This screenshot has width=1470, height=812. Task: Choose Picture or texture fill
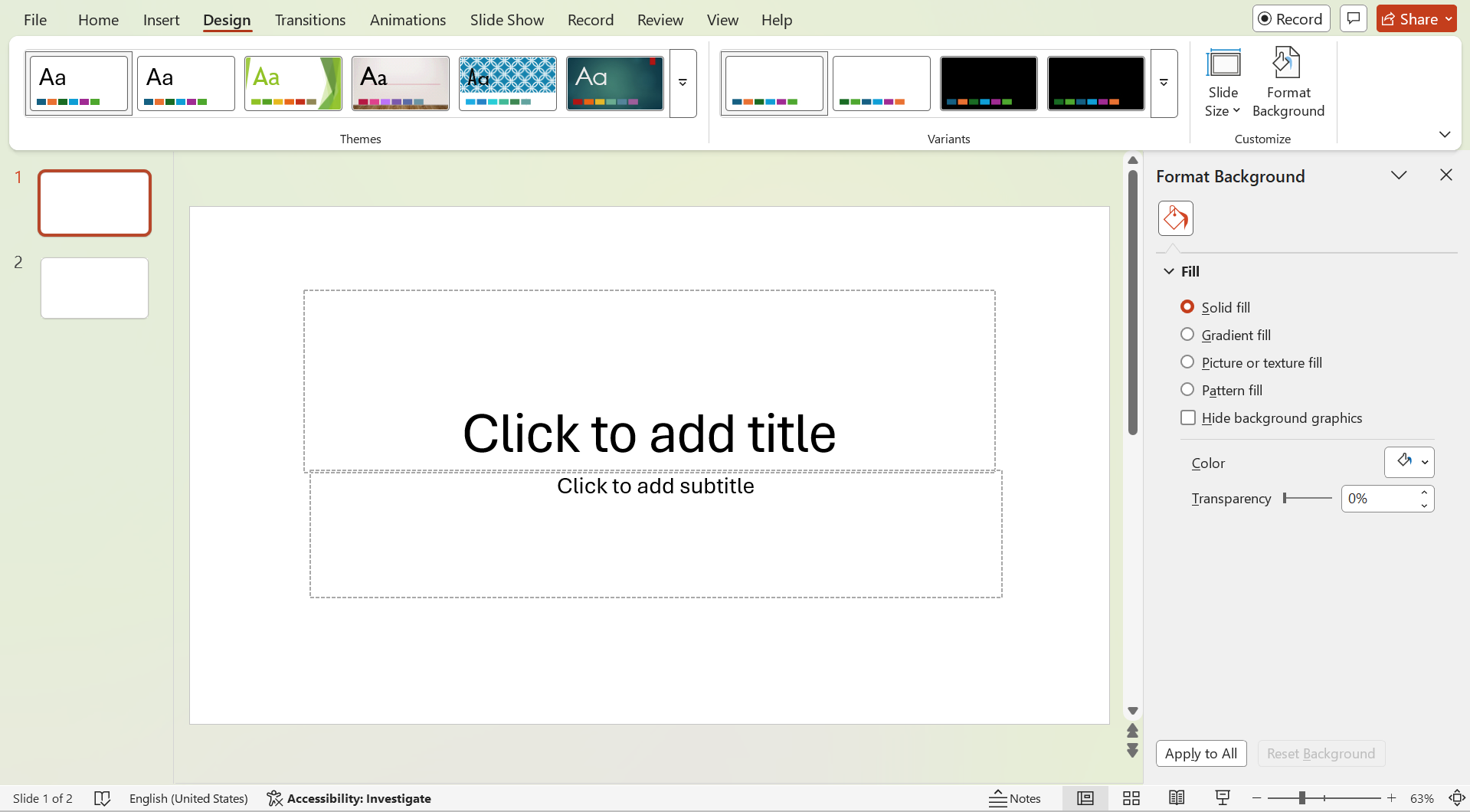point(1187,362)
